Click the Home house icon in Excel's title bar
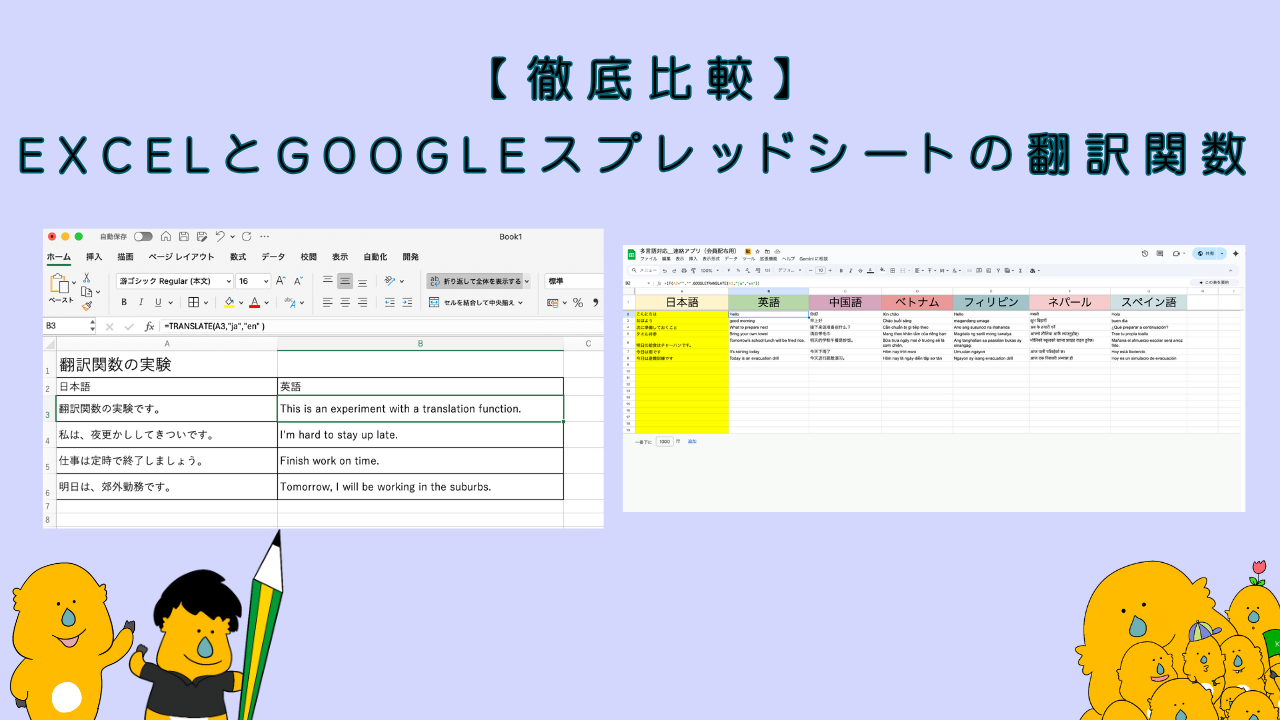This screenshot has height=720, width=1280. (166, 237)
